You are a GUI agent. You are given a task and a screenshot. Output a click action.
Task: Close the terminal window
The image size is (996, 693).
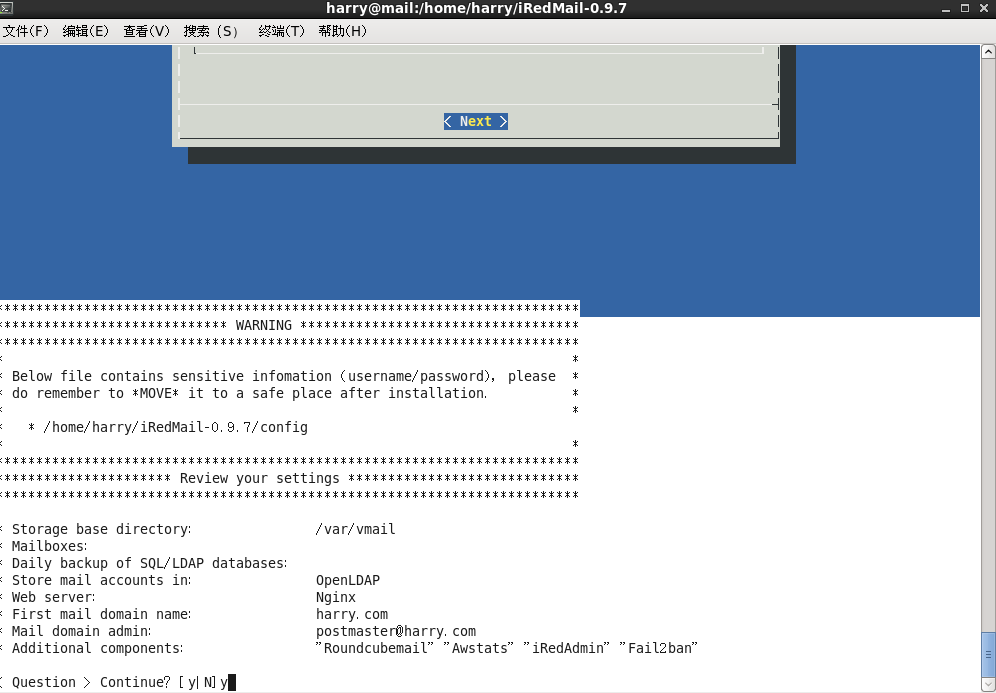pyautogui.click(x=984, y=8)
